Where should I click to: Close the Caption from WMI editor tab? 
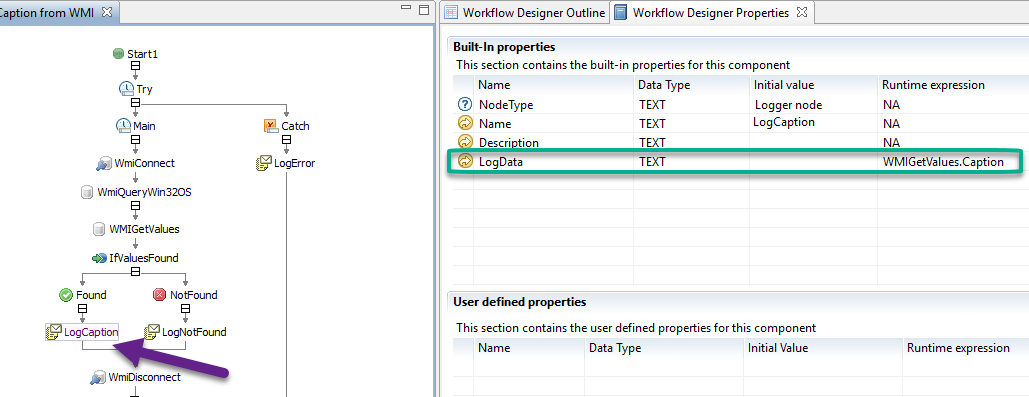coord(108,12)
